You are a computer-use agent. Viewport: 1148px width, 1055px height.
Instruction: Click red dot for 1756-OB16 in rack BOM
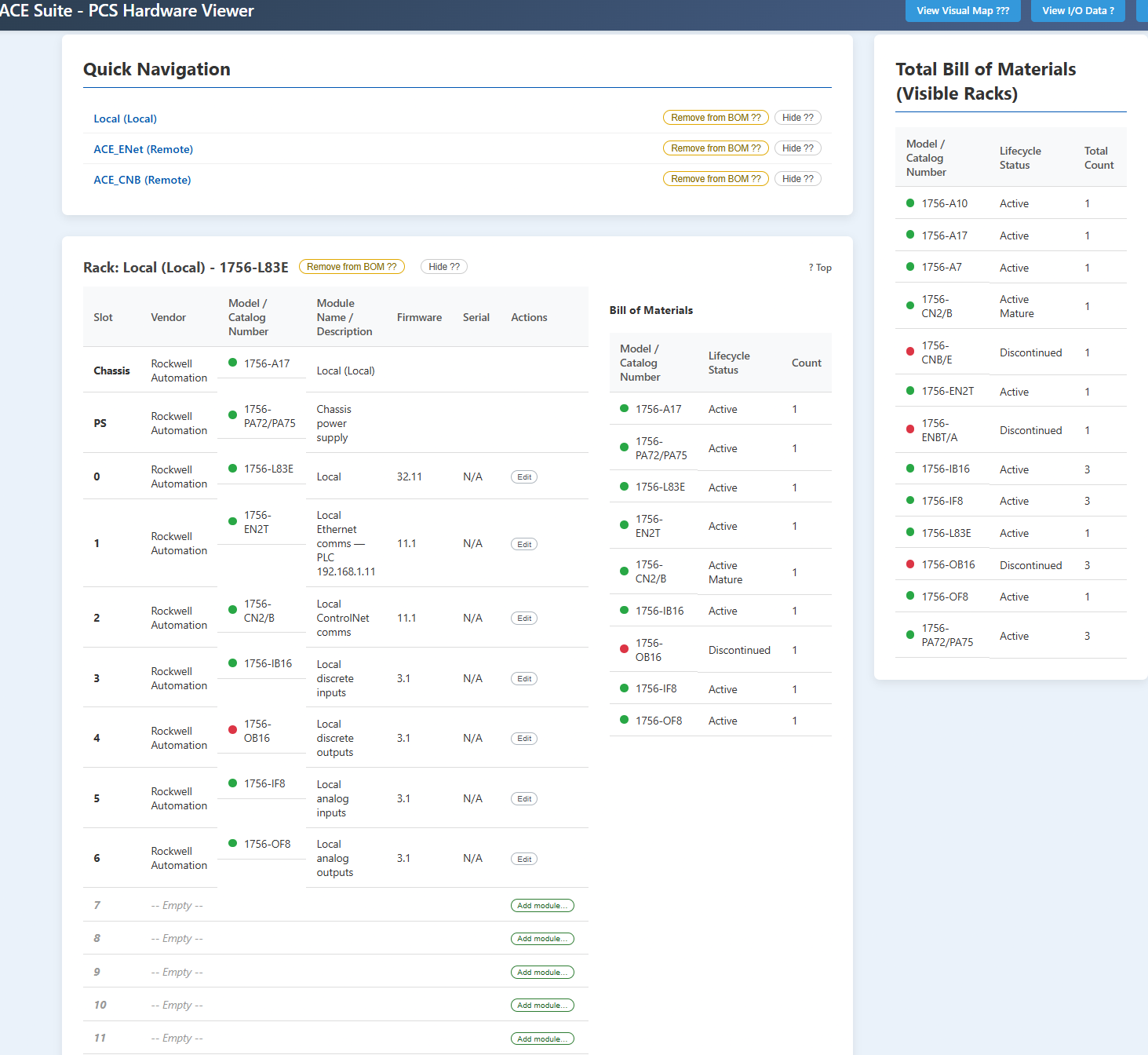tap(624, 649)
